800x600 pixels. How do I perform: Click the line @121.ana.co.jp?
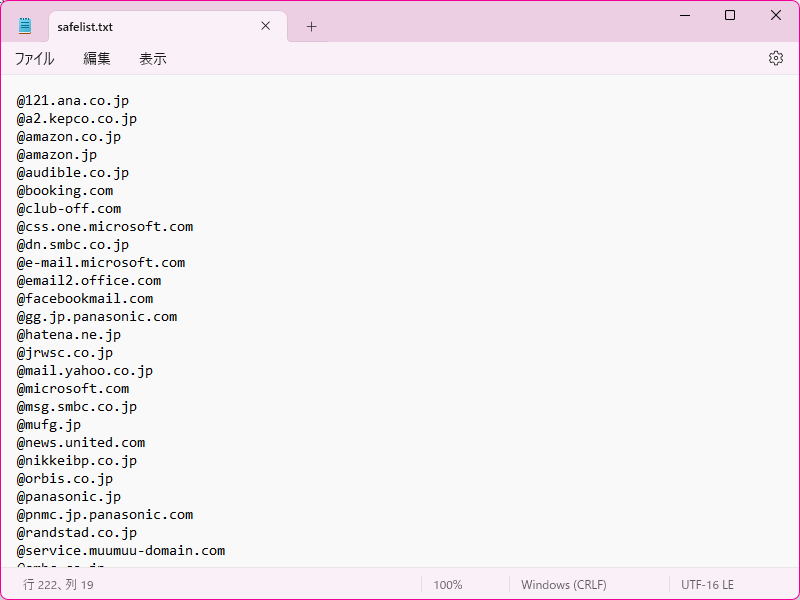pos(72,101)
